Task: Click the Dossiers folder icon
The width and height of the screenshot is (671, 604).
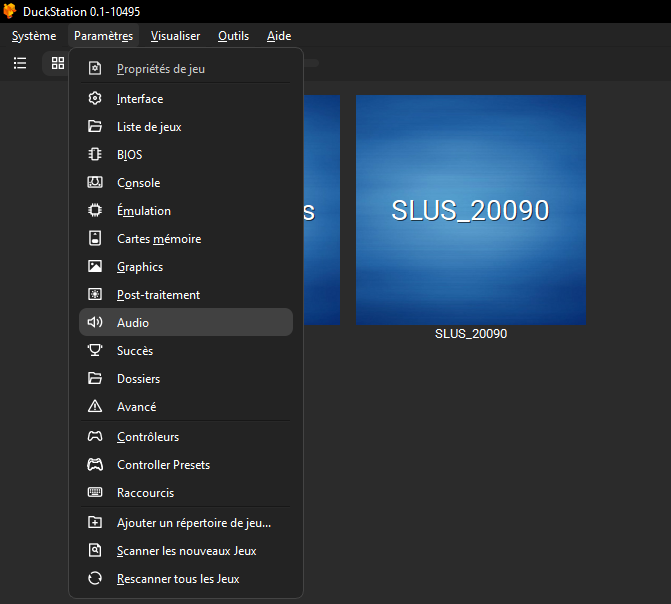Action: [95, 378]
